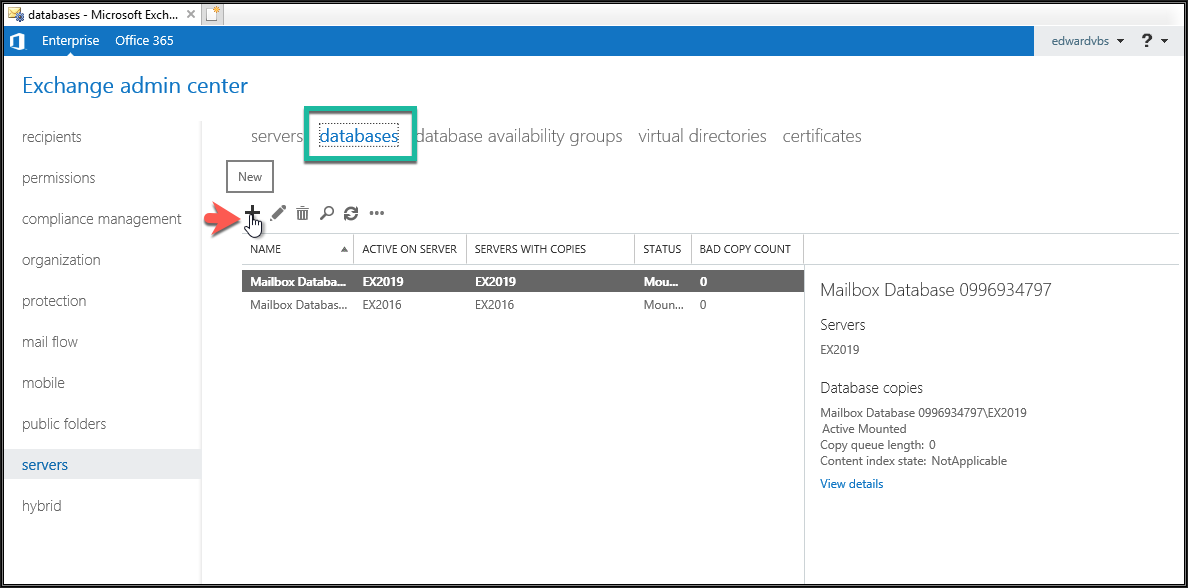The width and height of the screenshot is (1188, 588).
Task: Sort by BAD COPY COUNT column
Action: pos(747,249)
